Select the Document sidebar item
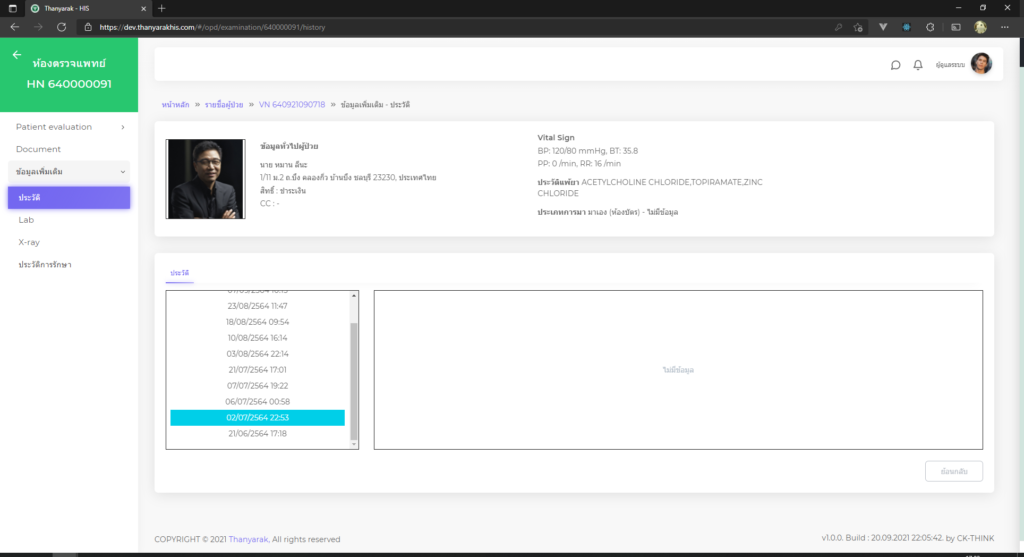 pyautogui.click(x=38, y=149)
